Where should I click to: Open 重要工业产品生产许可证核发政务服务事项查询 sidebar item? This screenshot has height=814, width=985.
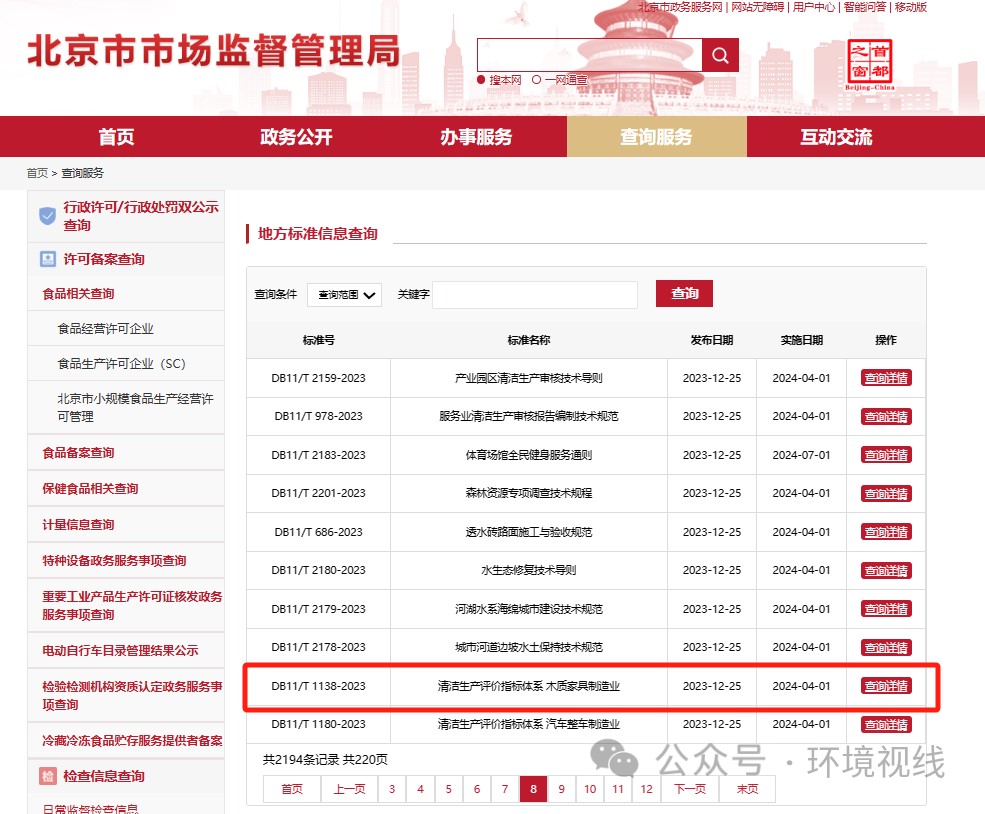(132, 605)
